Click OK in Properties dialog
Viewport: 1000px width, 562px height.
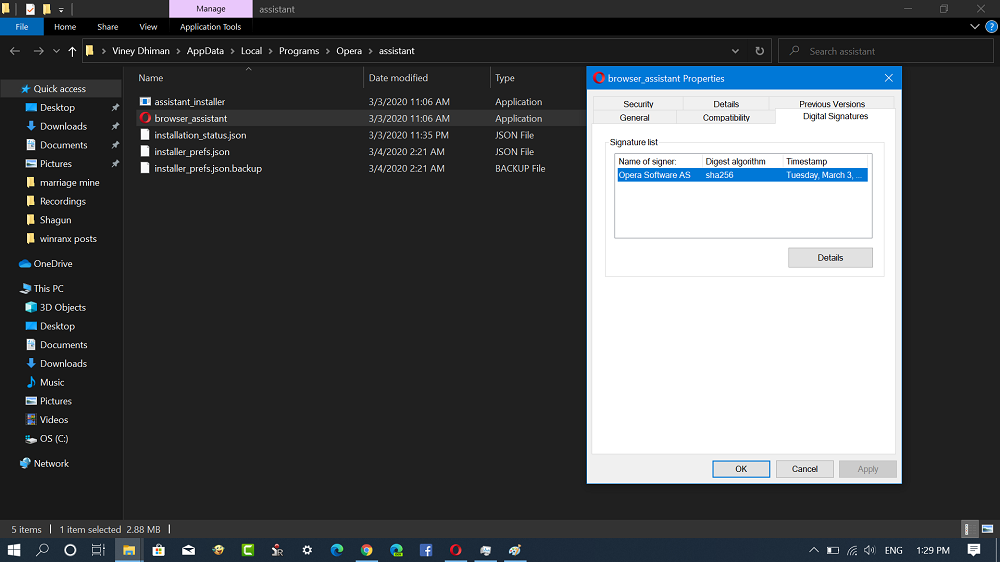pyautogui.click(x=740, y=469)
